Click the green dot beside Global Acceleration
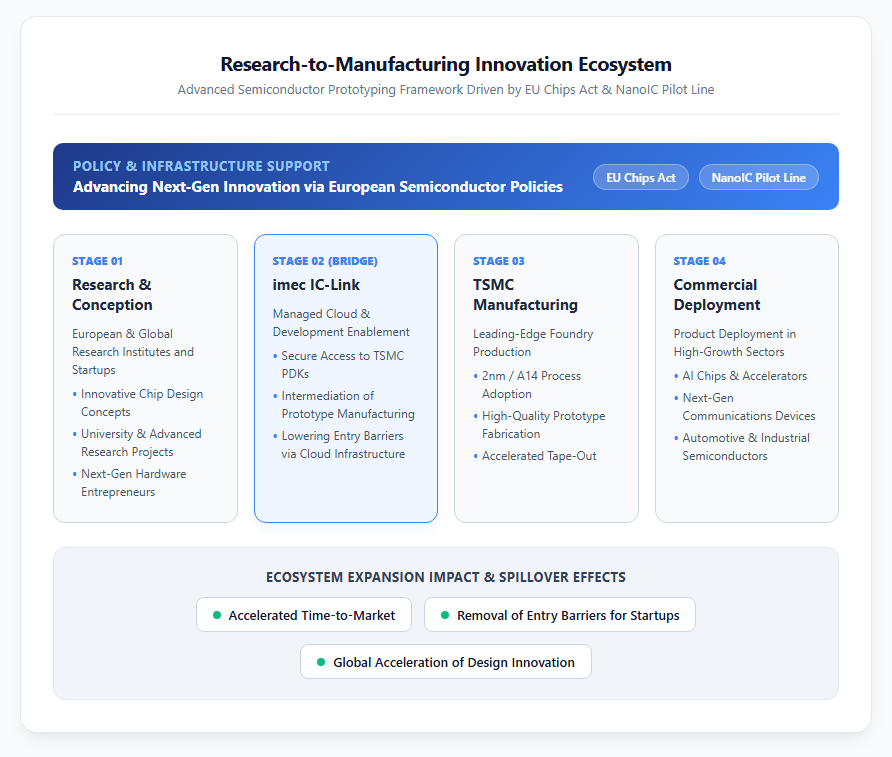This screenshot has height=757, width=892. pyautogui.click(x=321, y=662)
